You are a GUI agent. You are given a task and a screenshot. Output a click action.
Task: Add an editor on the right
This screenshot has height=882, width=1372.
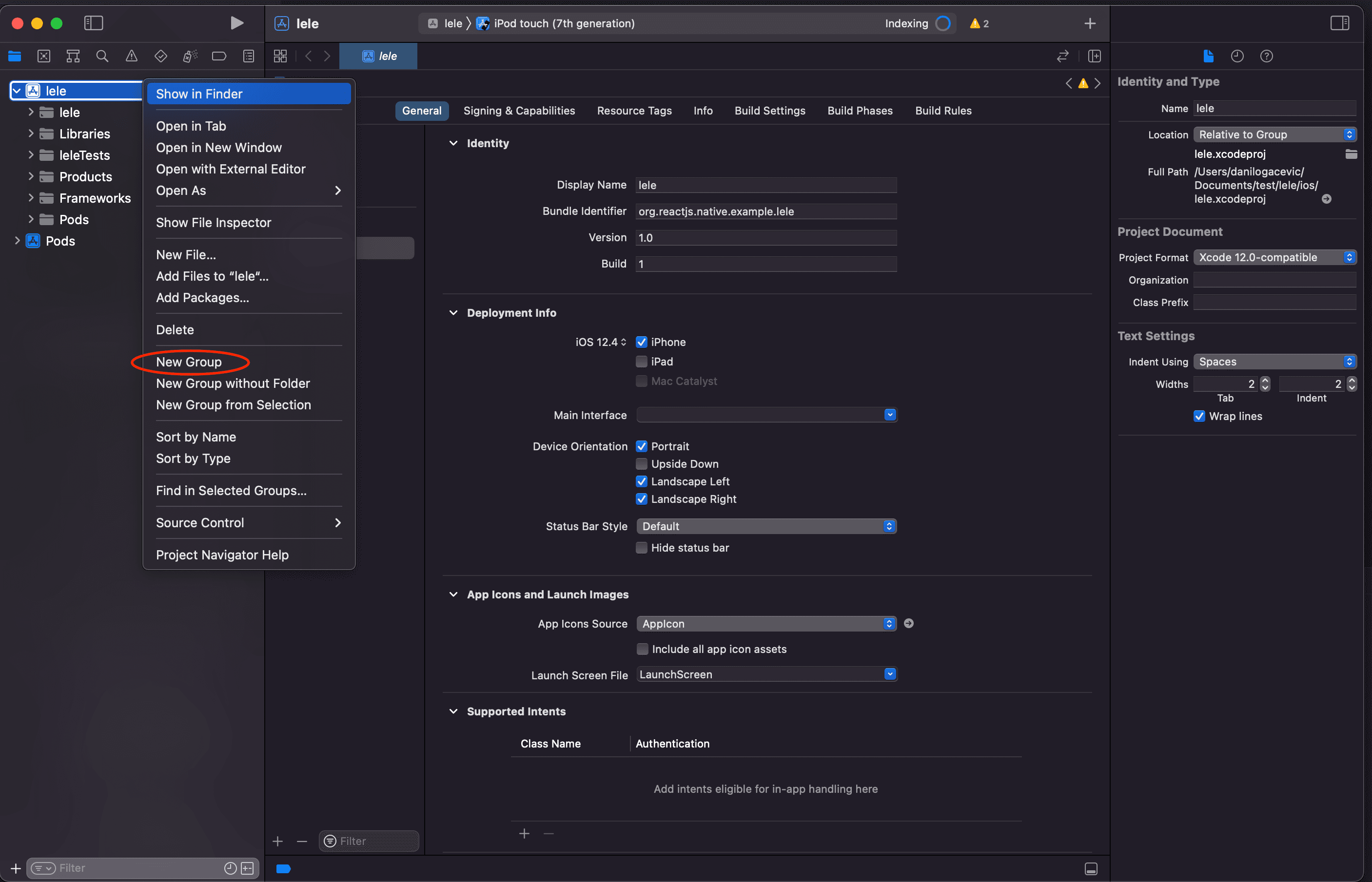(1095, 56)
